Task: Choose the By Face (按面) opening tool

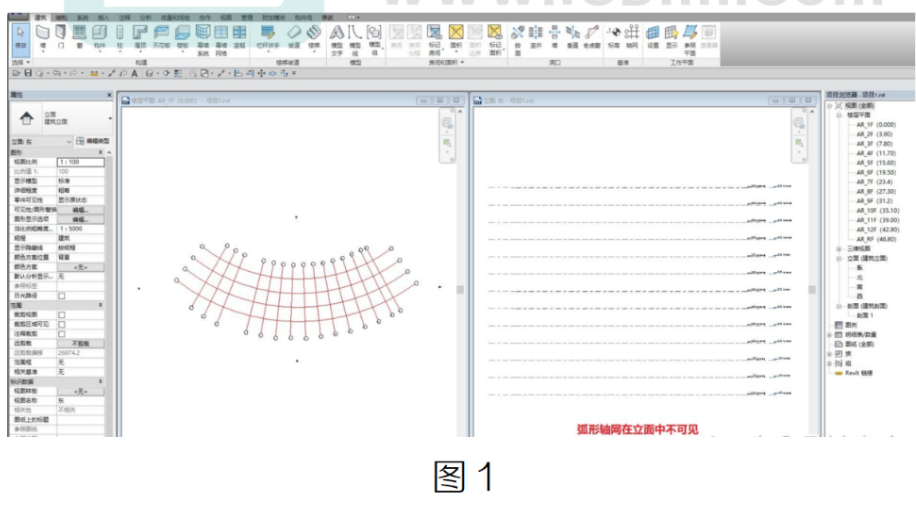Action: 518,40
